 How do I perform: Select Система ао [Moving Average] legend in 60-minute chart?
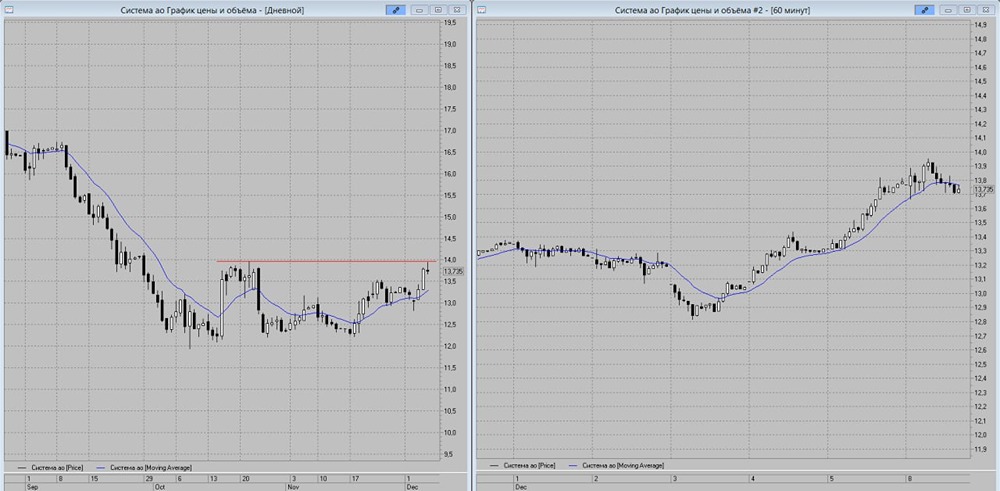pyautogui.click(x=617, y=466)
